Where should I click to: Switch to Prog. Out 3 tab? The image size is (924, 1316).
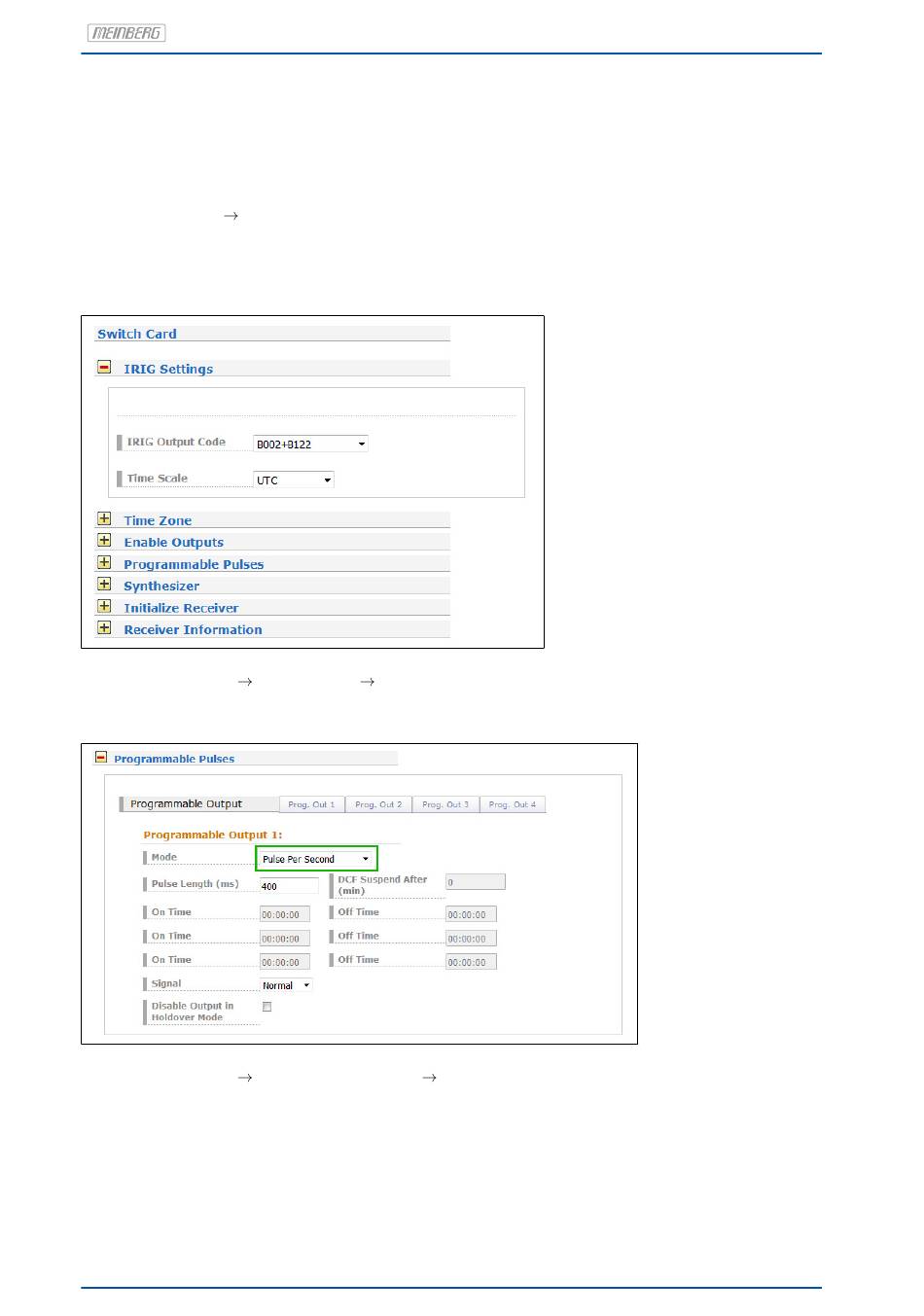[x=445, y=804]
